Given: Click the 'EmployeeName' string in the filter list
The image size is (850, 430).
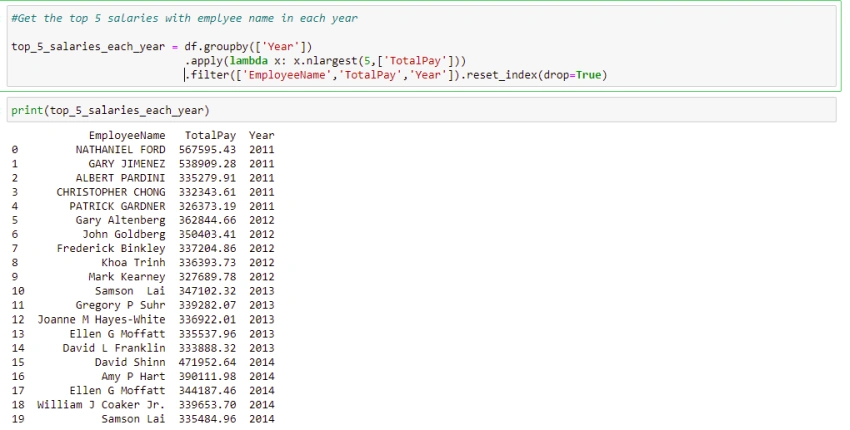Looking at the screenshot, I should [287, 75].
